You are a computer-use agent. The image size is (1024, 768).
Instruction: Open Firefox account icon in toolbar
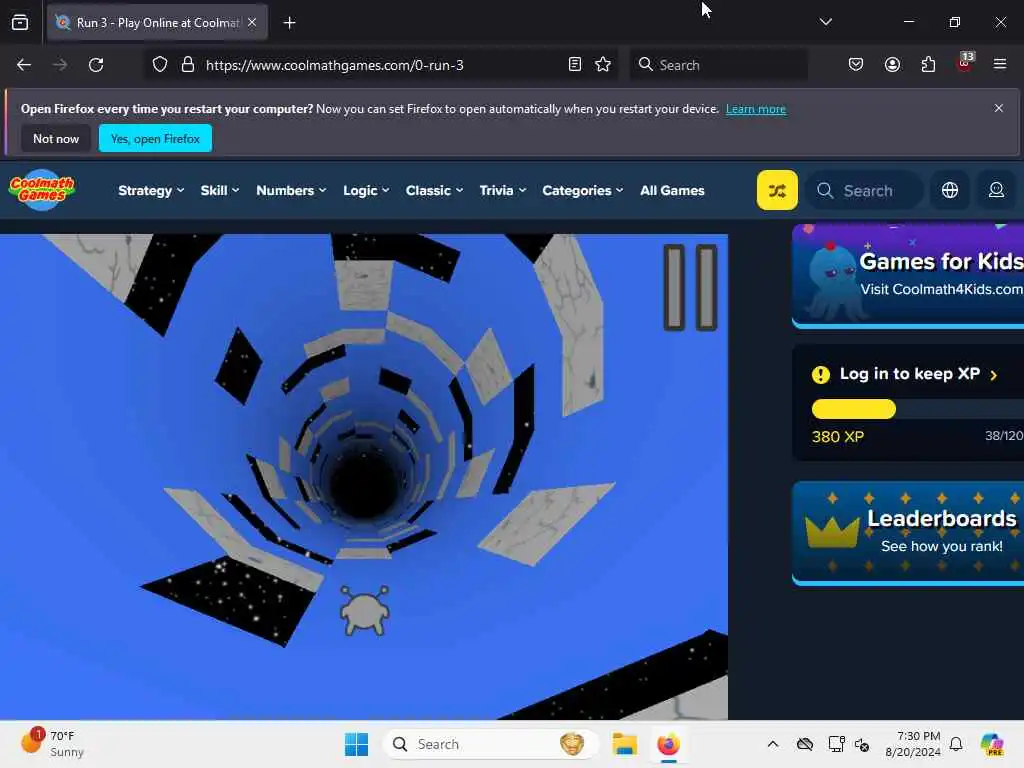point(892,65)
